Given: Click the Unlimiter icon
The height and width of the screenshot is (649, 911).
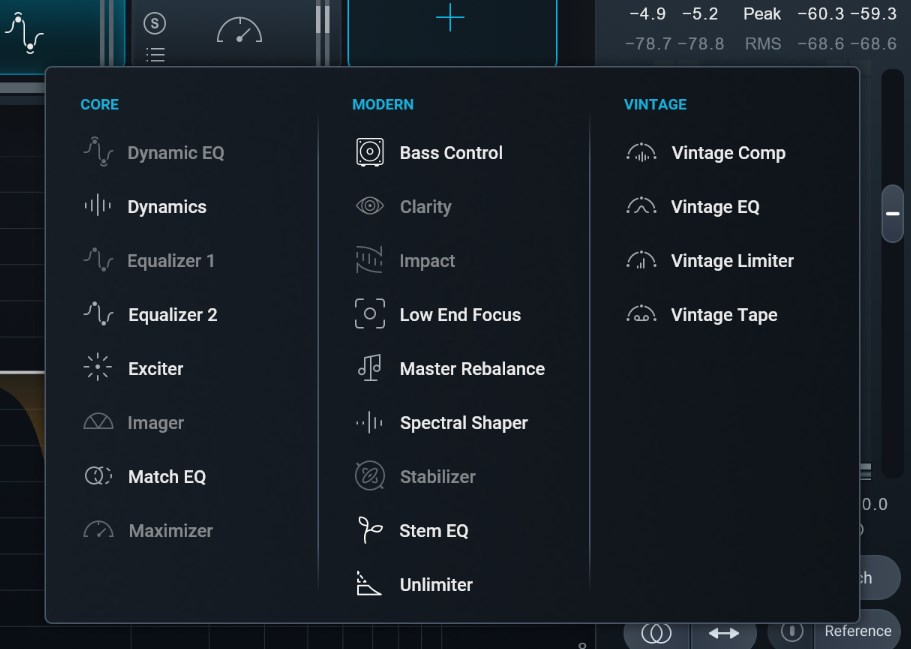Looking at the screenshot, I should (x=369, y=584).
